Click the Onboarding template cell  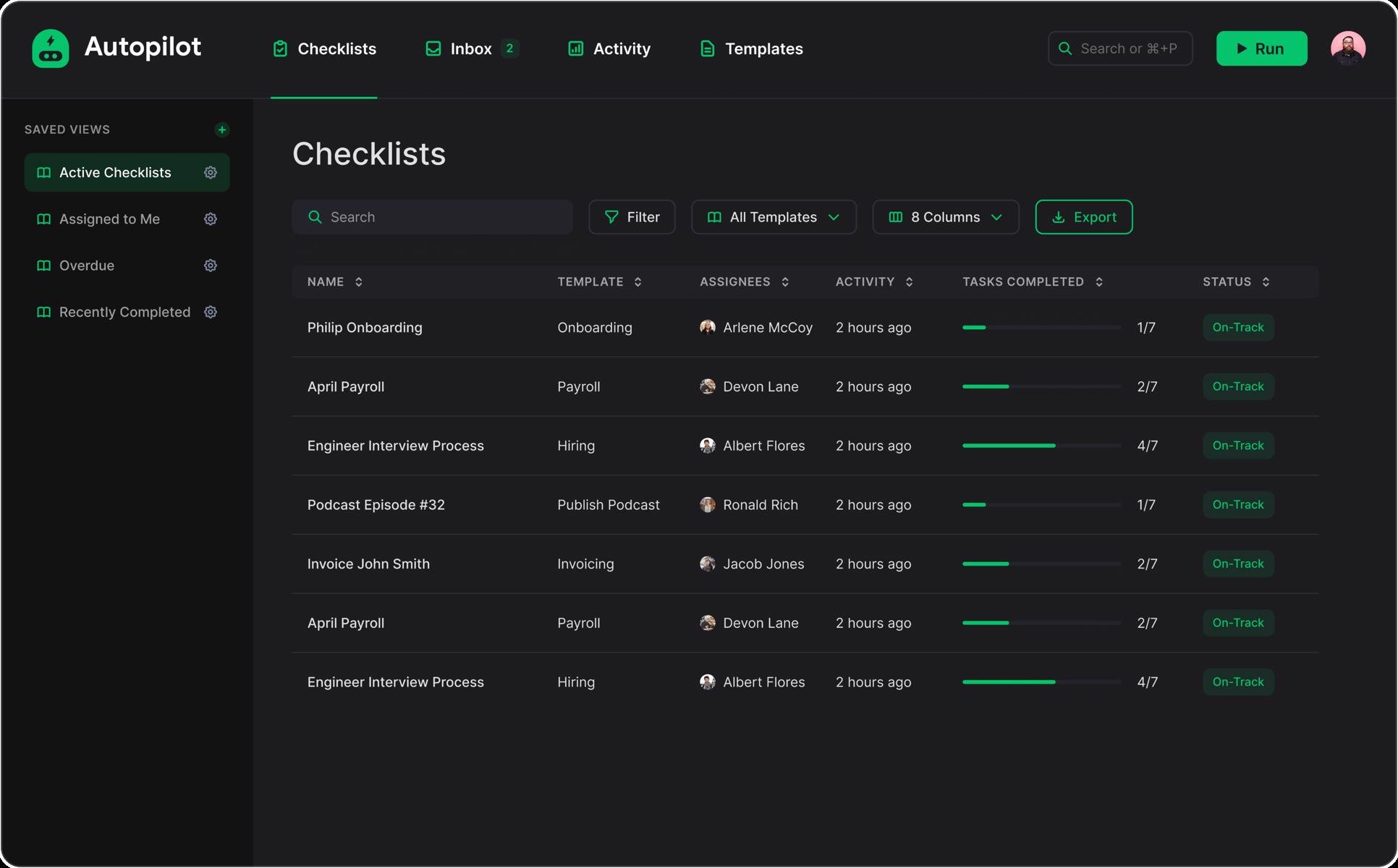coord(595,327)
